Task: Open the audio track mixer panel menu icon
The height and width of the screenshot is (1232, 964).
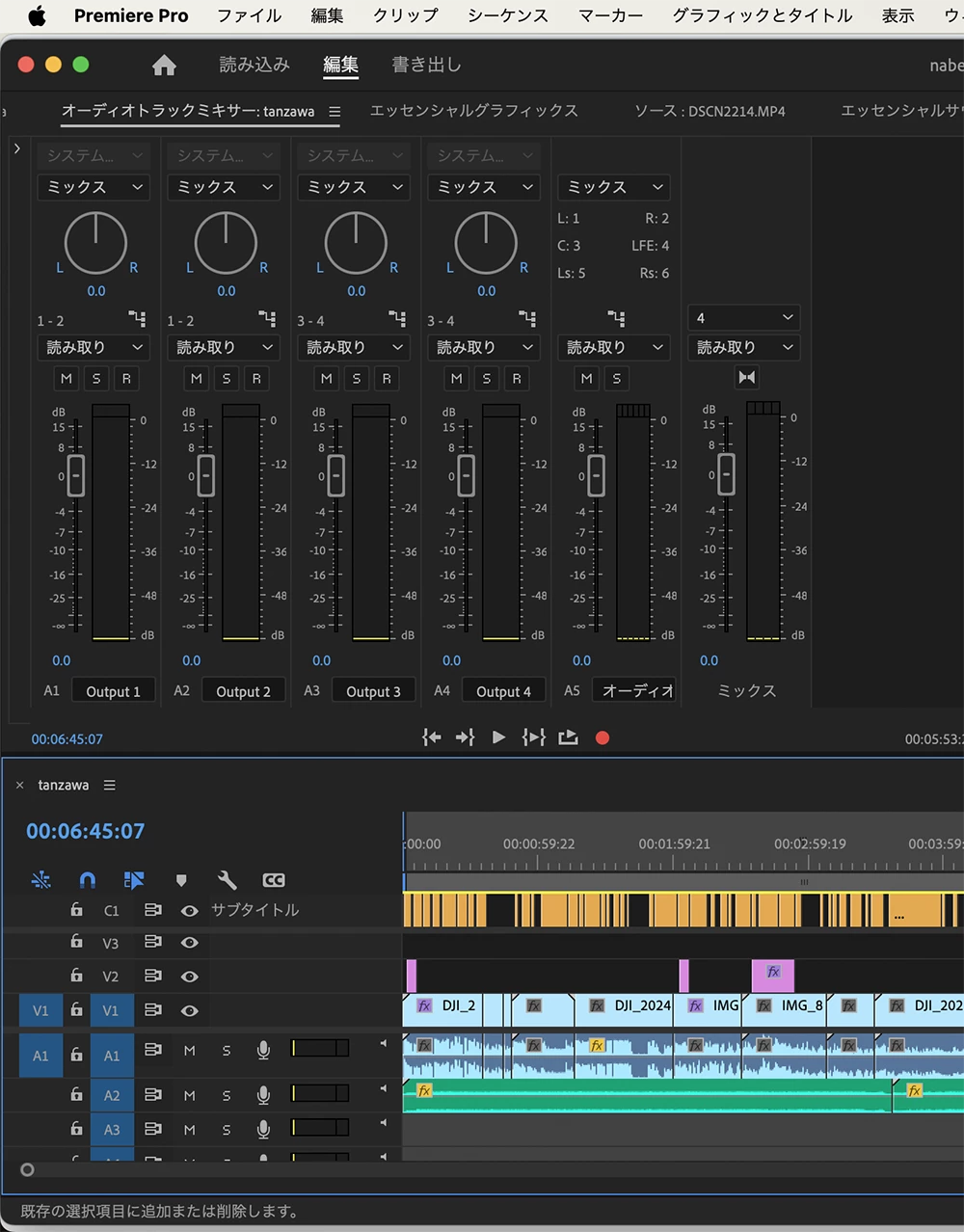Action: (x=335, y=112)
